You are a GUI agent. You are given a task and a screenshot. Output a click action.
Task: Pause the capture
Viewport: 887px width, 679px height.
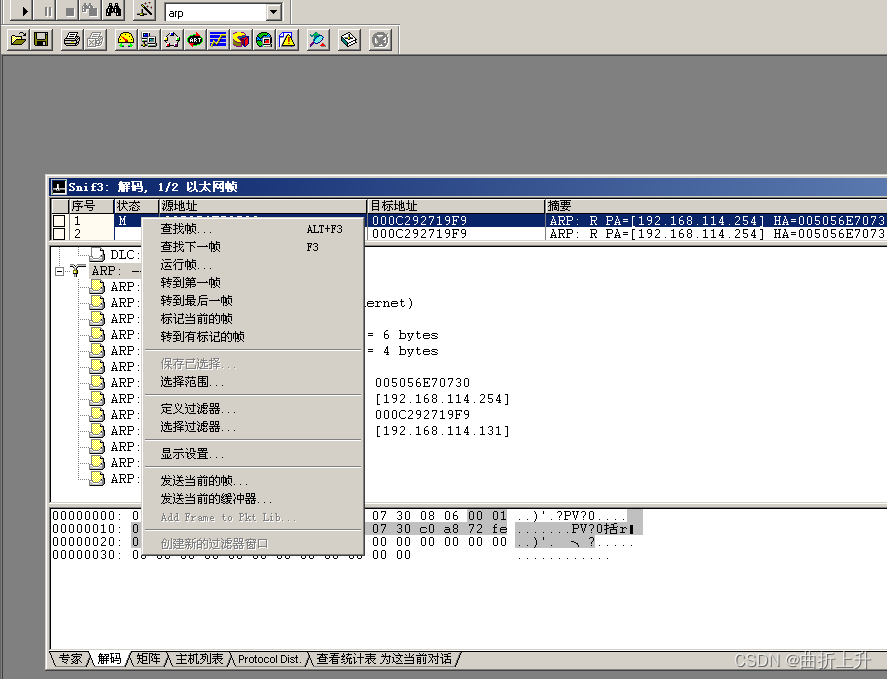(46, 11)
